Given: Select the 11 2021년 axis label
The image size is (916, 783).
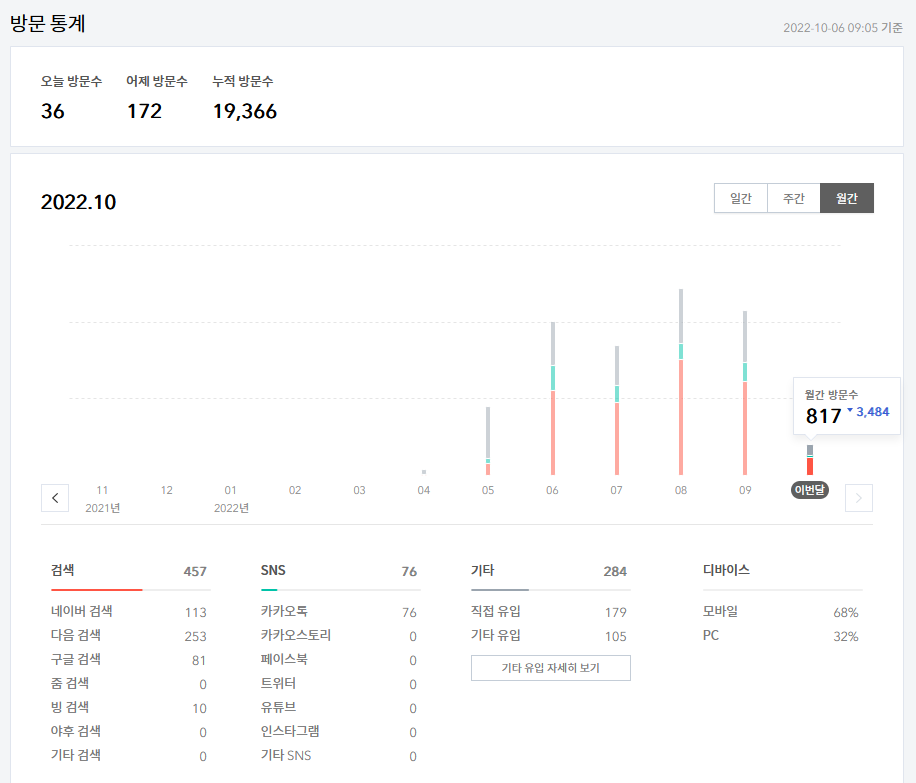Looking at the screenshot, I should click(103, 499).
